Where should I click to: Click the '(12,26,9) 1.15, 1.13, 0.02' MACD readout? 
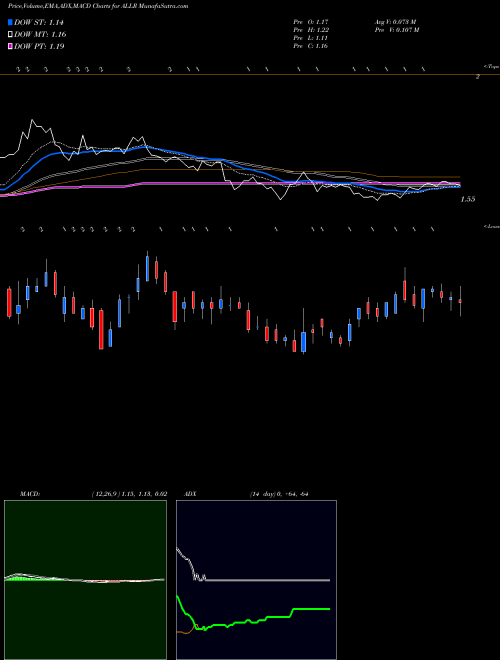pos(130,494)
